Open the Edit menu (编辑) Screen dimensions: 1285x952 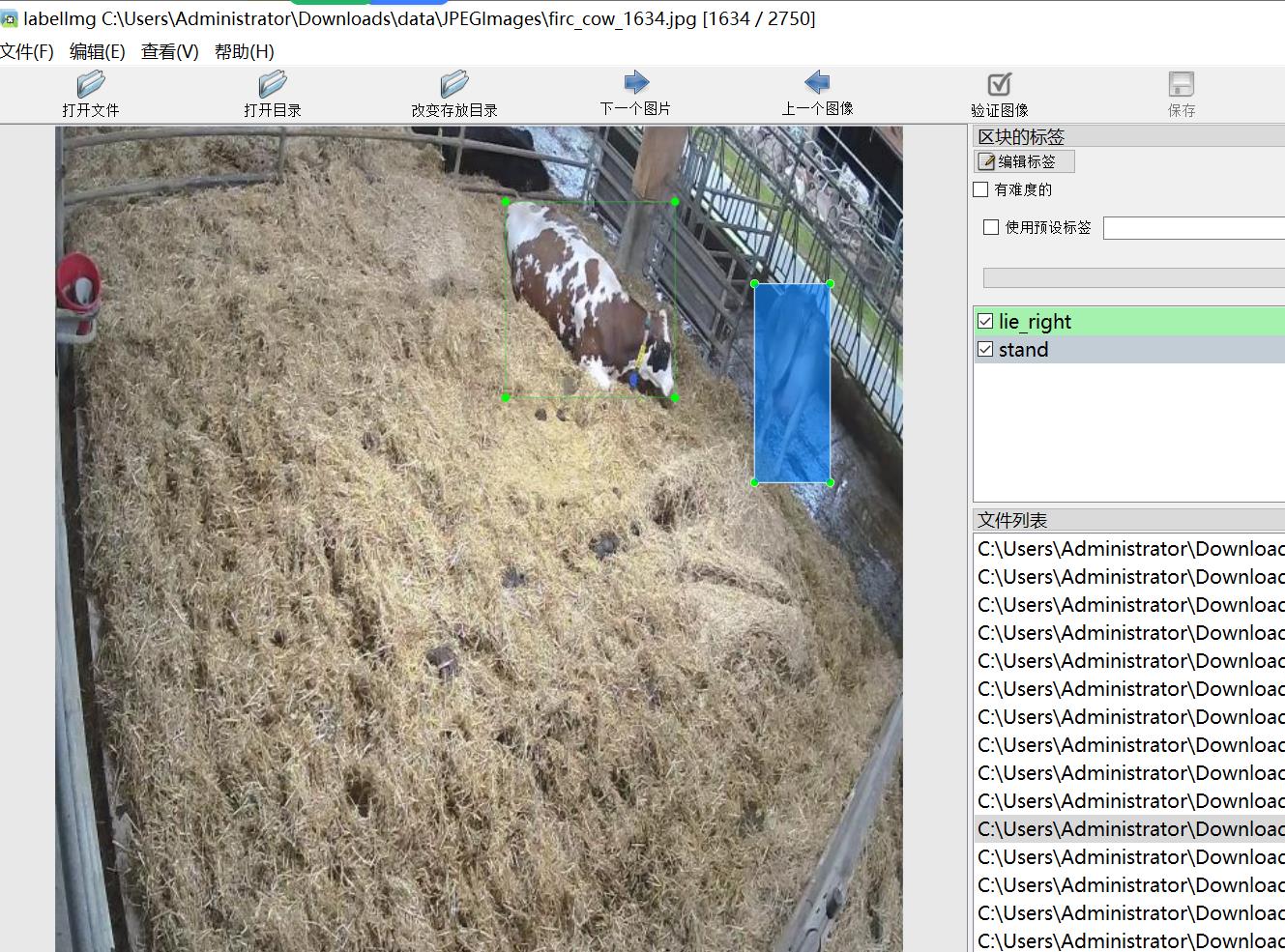(98, 51)
